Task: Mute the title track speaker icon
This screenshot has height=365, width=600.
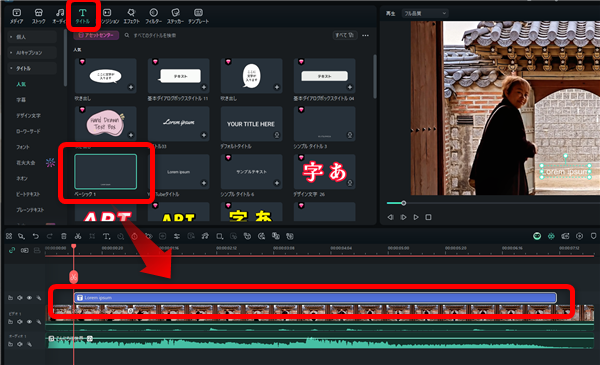Action: (20, 298)
